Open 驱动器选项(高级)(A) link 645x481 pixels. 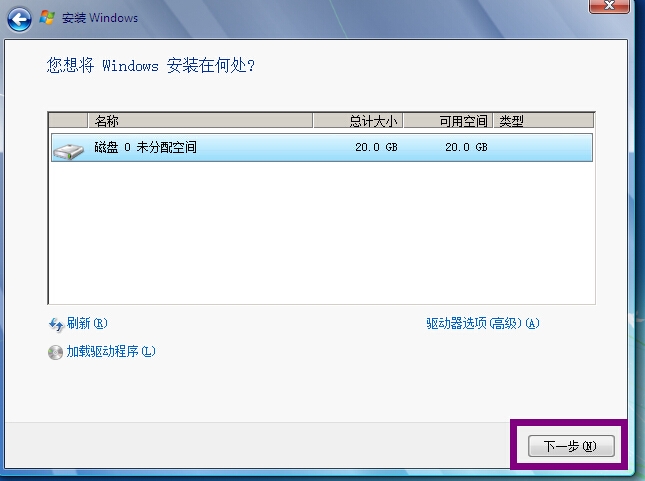(x=483, y=323)
